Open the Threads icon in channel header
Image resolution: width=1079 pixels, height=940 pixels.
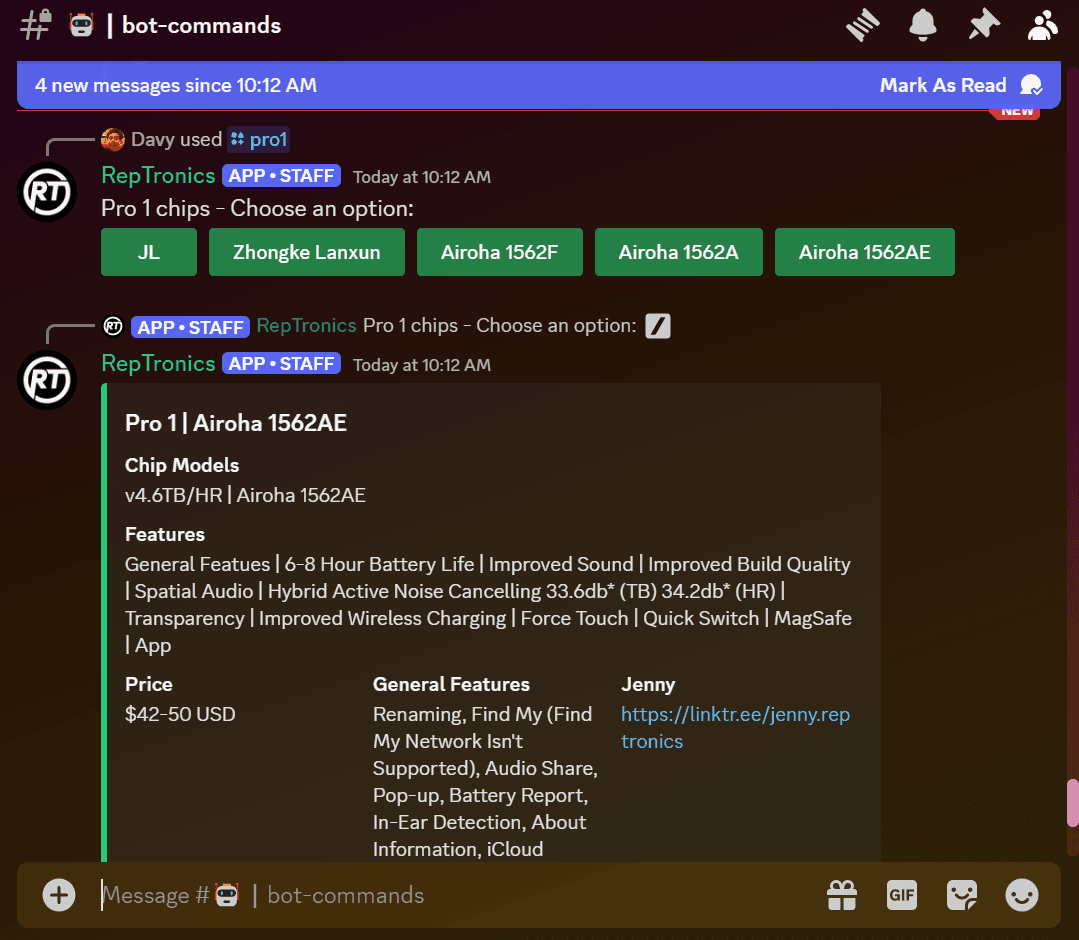click(862, 25)
